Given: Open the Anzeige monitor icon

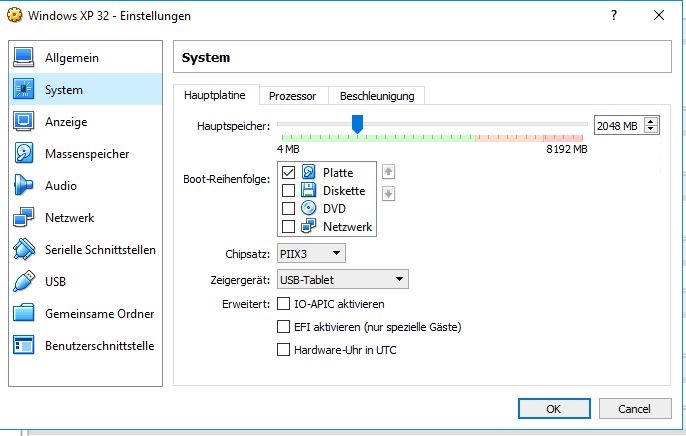Looking at the screenshot, I should point(23,121).
